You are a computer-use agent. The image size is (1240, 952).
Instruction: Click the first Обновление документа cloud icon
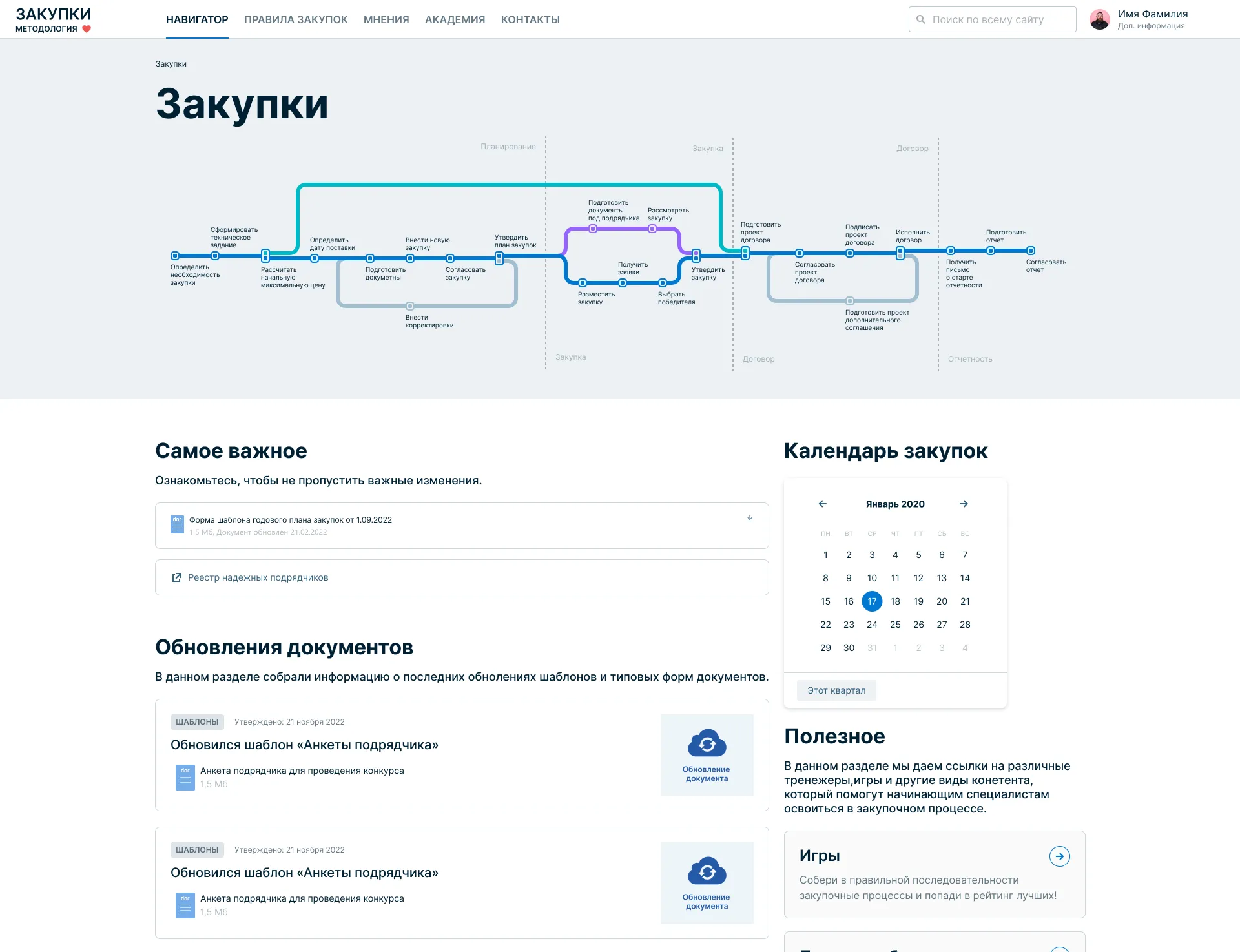click(x=707, y=745)
